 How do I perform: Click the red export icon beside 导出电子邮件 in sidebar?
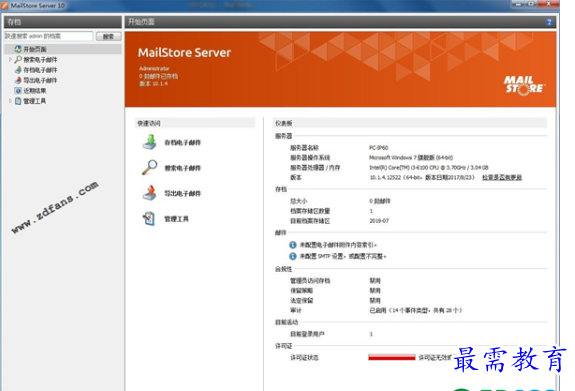[x=18, y=80]
